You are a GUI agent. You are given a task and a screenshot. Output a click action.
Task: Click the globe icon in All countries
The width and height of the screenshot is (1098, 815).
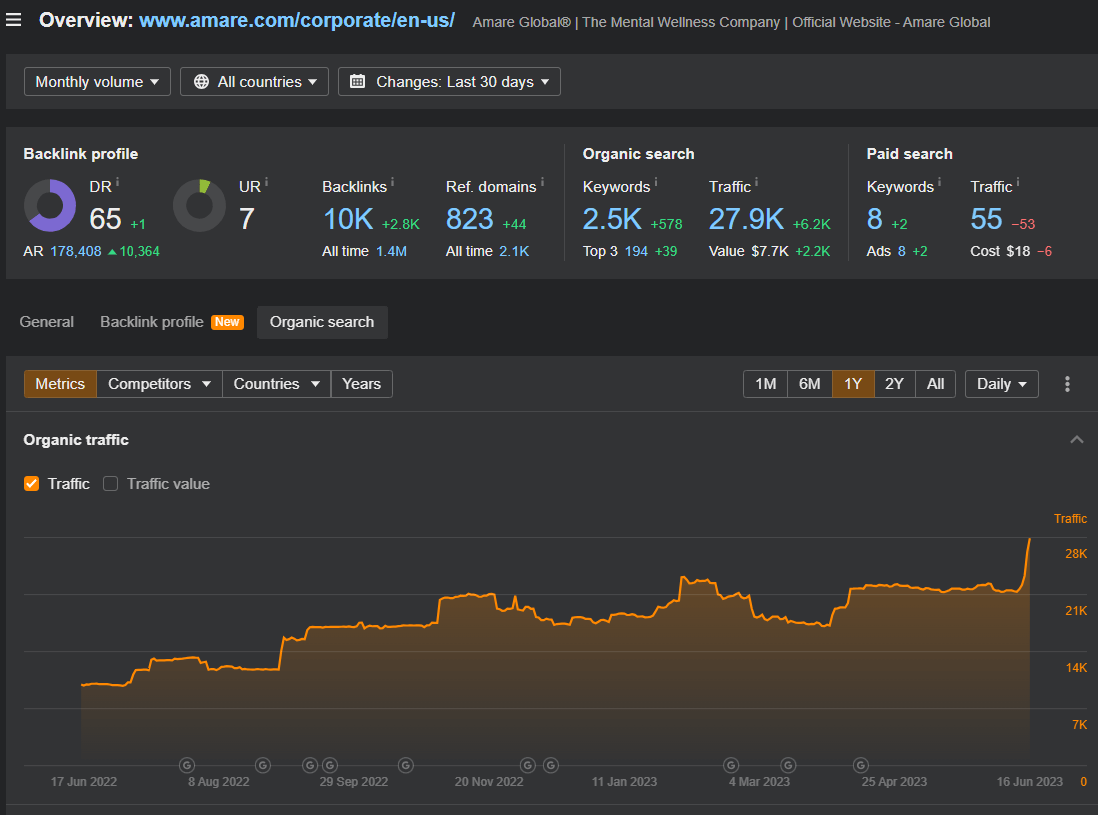tap(202, 82)
